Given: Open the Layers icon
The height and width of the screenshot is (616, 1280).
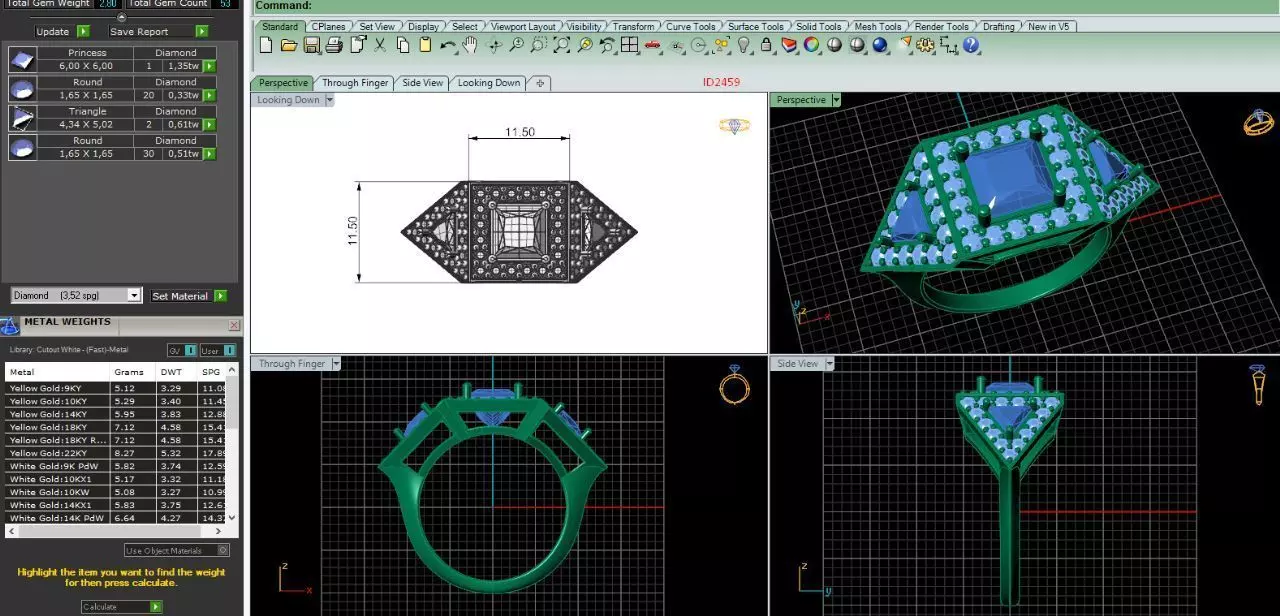Looking at the screenshot, I should 789,45.
